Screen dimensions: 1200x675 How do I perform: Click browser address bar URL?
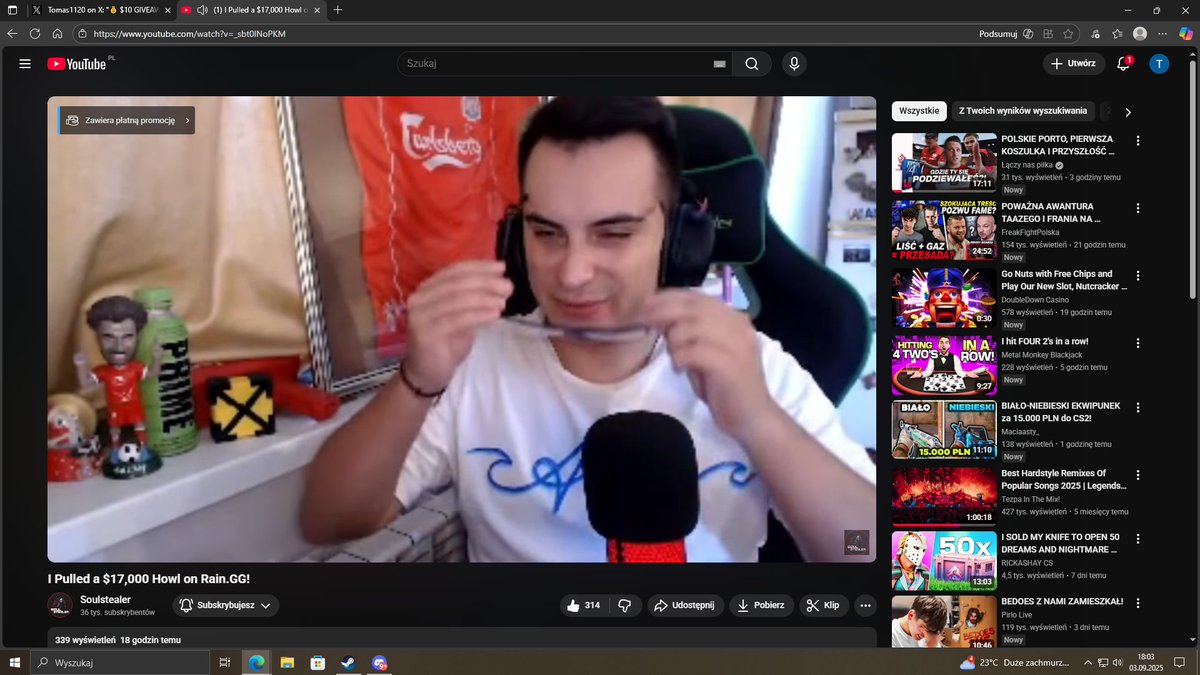click(x=190, y=33)
